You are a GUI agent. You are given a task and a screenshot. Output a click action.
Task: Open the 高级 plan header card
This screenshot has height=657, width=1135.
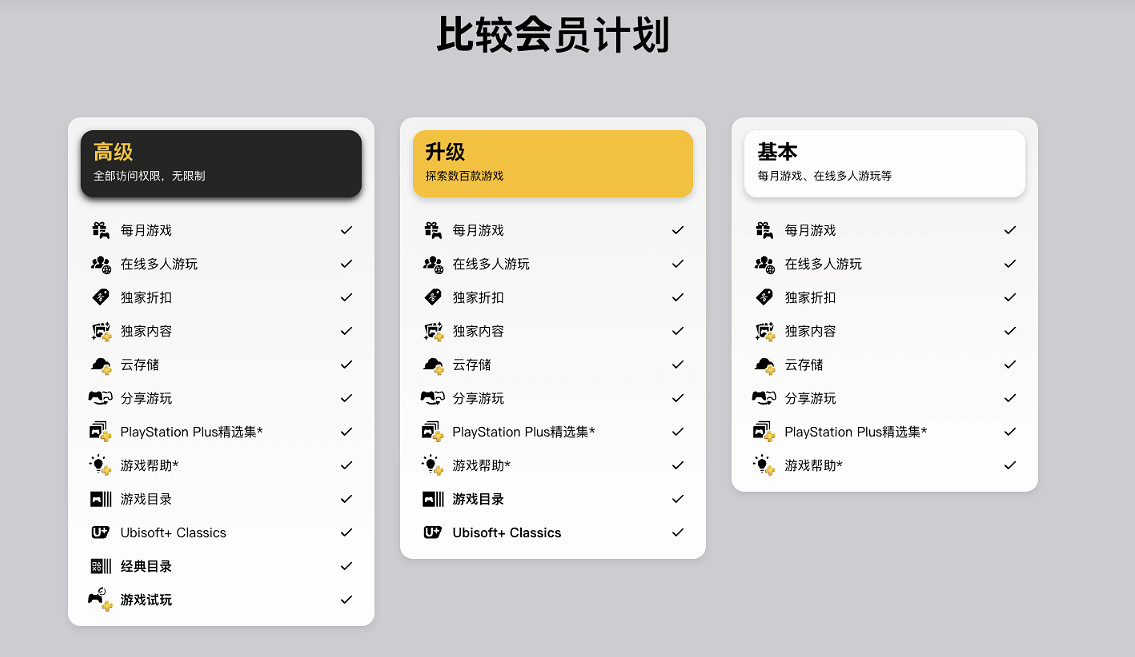click(x=220, y=163)
